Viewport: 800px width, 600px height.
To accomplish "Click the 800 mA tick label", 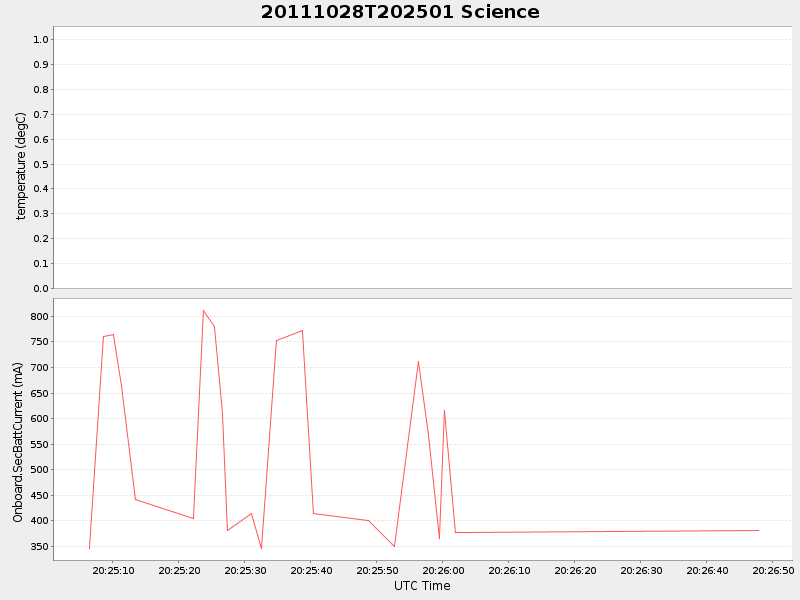I will tap(39, 316).
